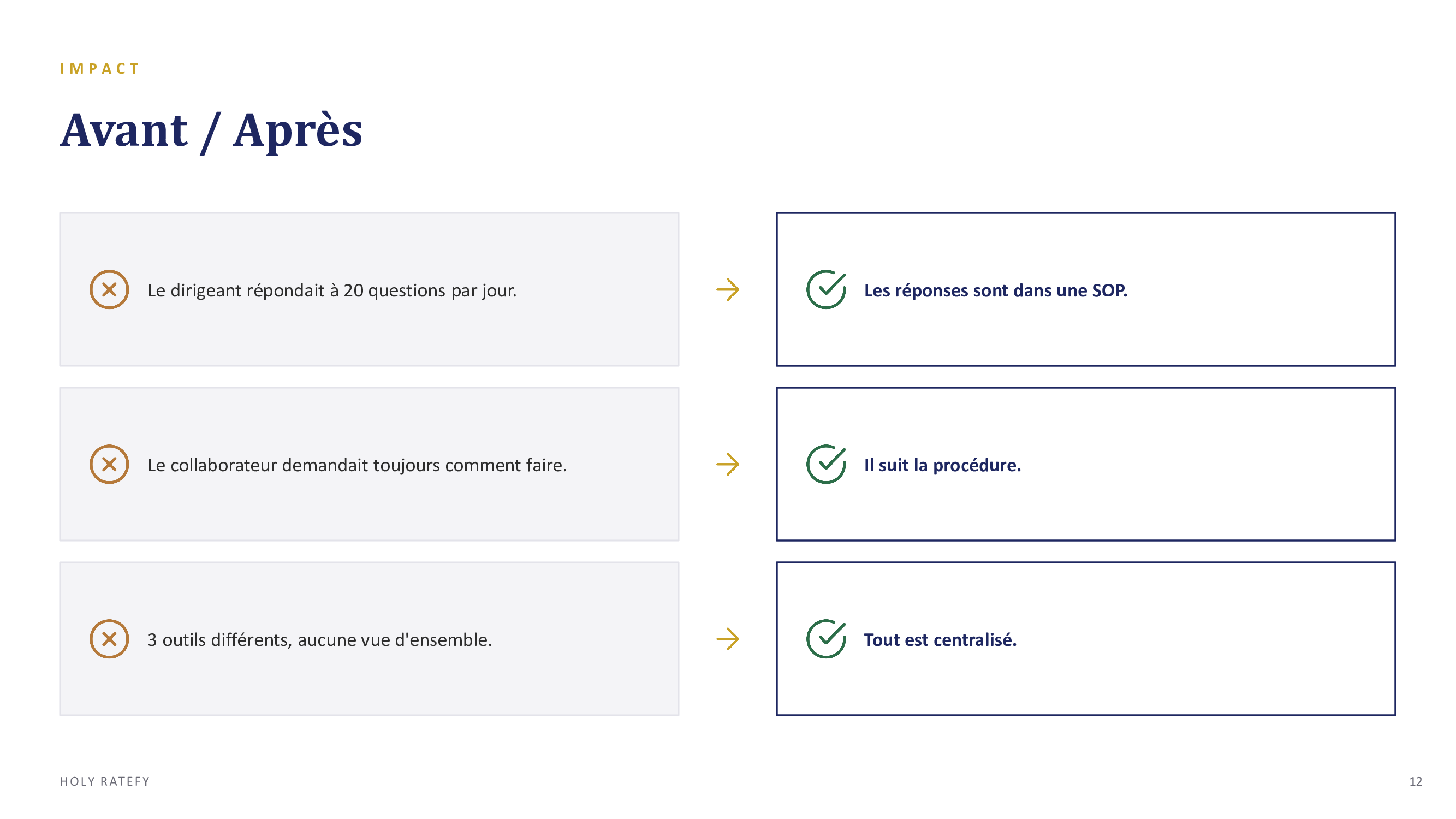This screenshot has height=819, width=1456.
Task: Click the green checkmark next to 'Les réponses sont dans une SOP'
Action: [x=826, y=289]
